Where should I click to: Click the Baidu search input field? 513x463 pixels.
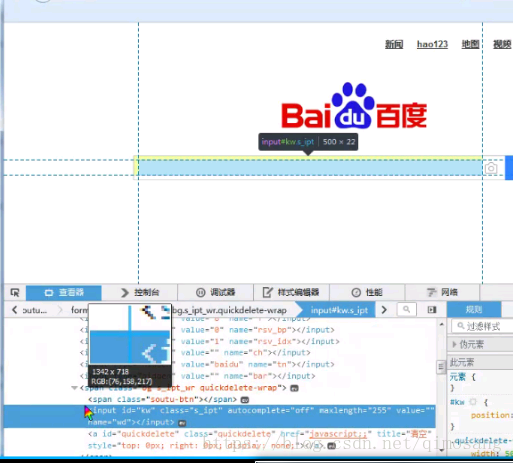(310, 168)
